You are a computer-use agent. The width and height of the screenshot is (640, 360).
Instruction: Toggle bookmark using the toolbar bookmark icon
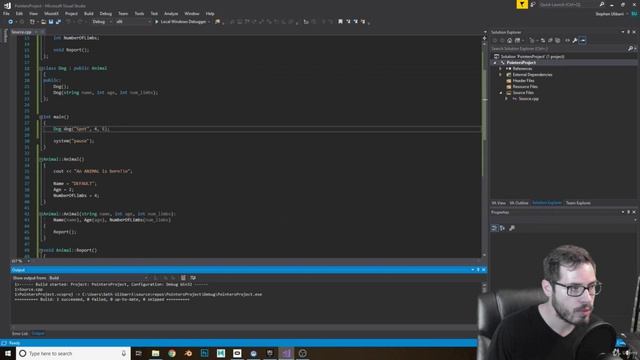(340, 22)
